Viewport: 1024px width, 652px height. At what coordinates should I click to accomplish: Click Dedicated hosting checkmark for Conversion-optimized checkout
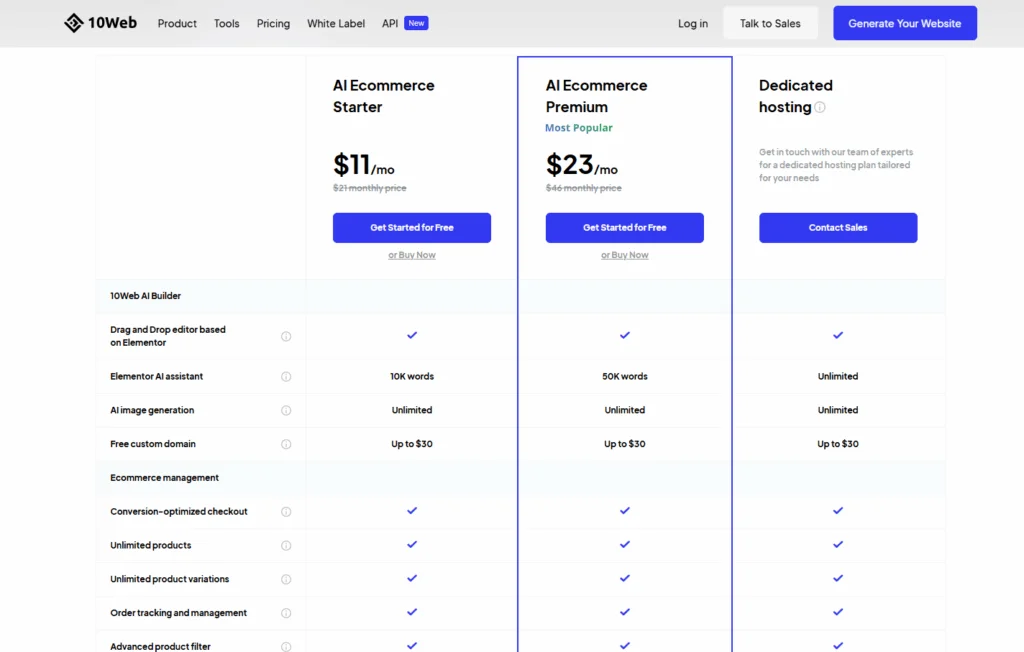pos(838,511)
